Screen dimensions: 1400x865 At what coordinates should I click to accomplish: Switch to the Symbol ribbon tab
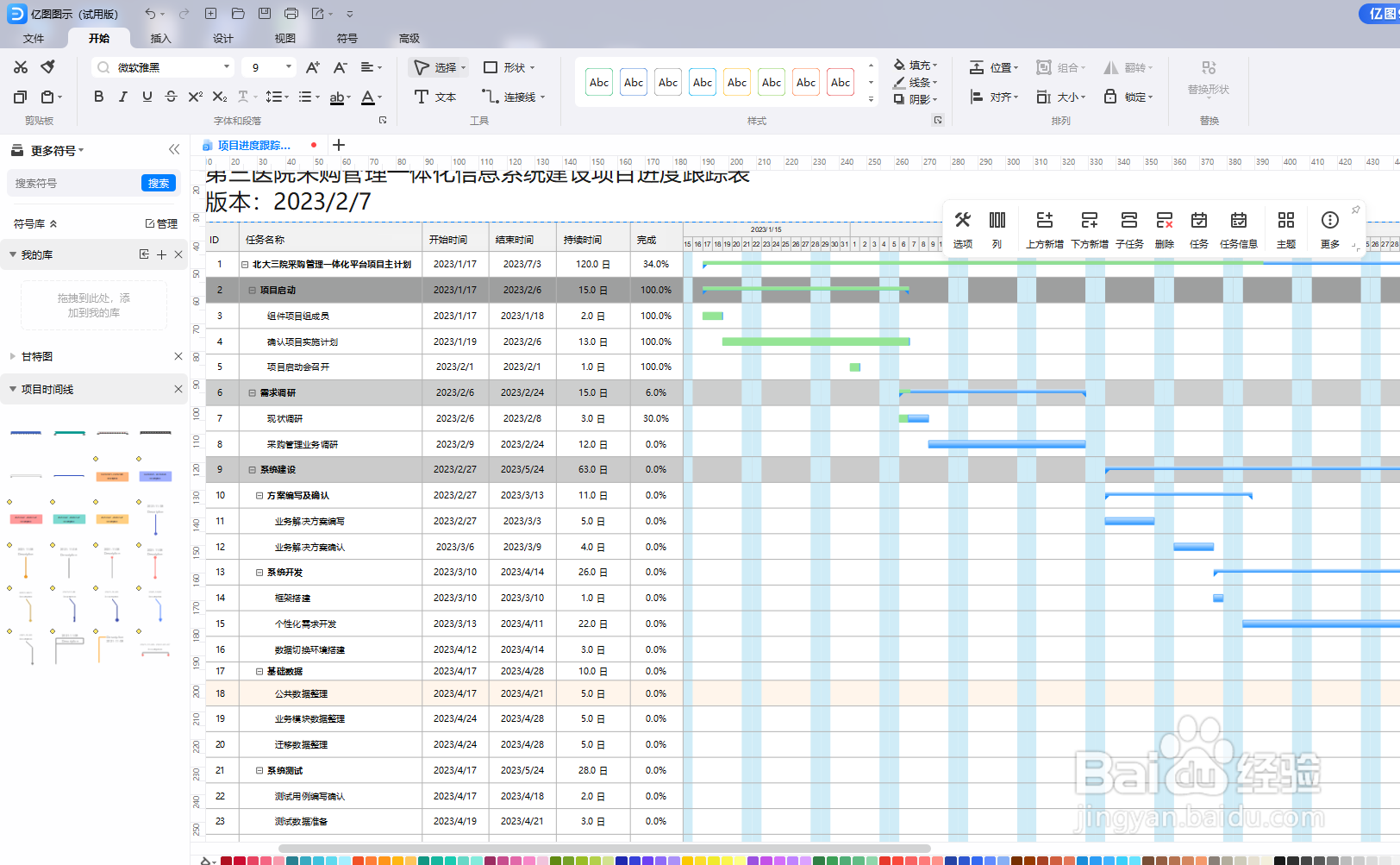347,38
